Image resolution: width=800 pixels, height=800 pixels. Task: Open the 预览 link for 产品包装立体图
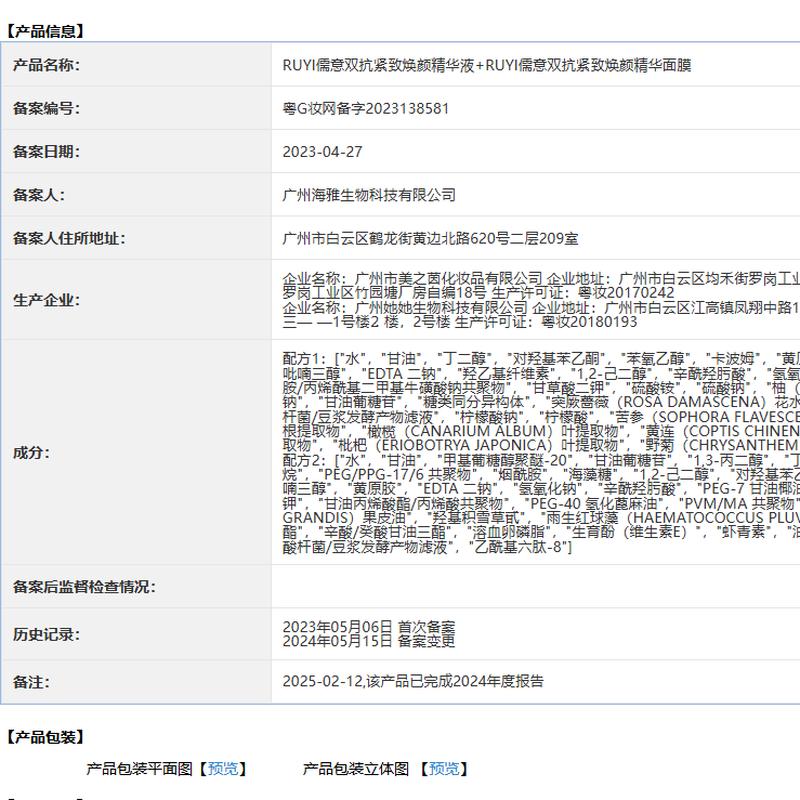click(443, 769)
